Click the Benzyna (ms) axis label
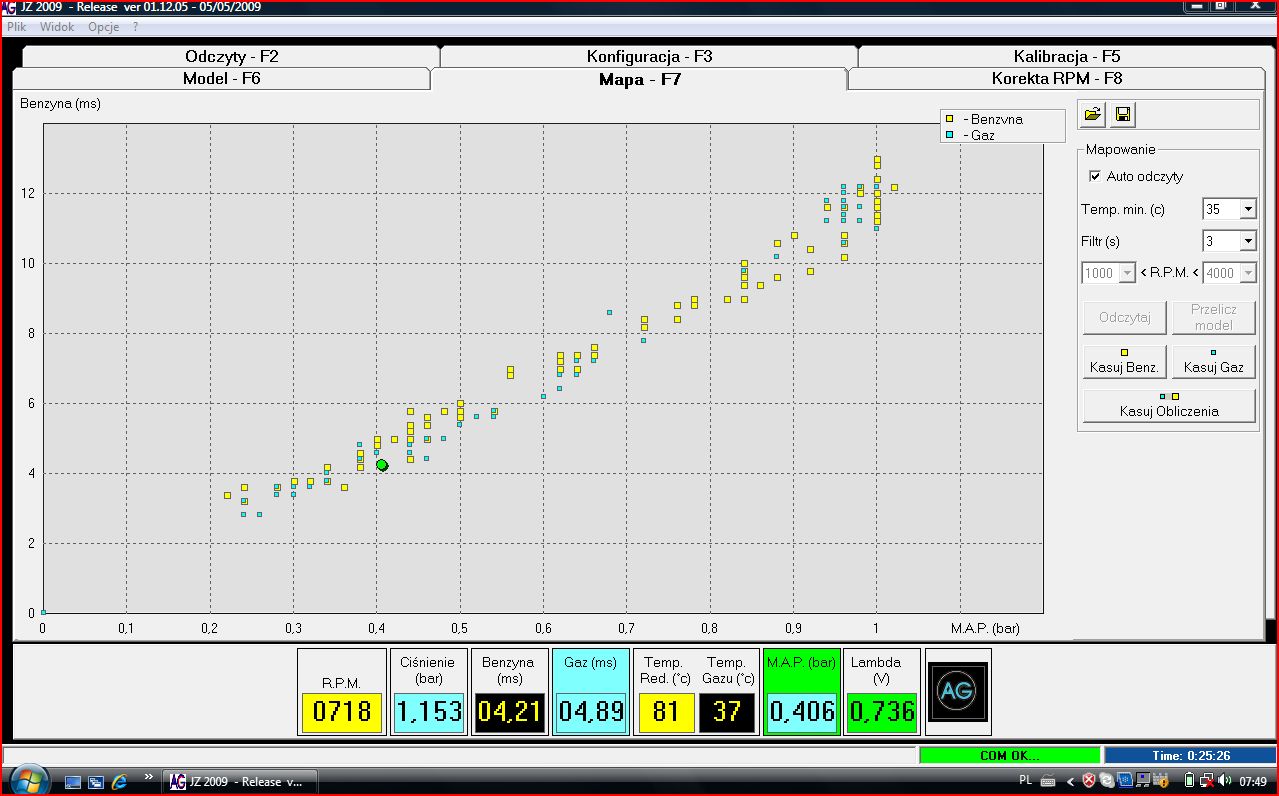The height and width of the screenshot is (796, 1279). click(61, 103)
